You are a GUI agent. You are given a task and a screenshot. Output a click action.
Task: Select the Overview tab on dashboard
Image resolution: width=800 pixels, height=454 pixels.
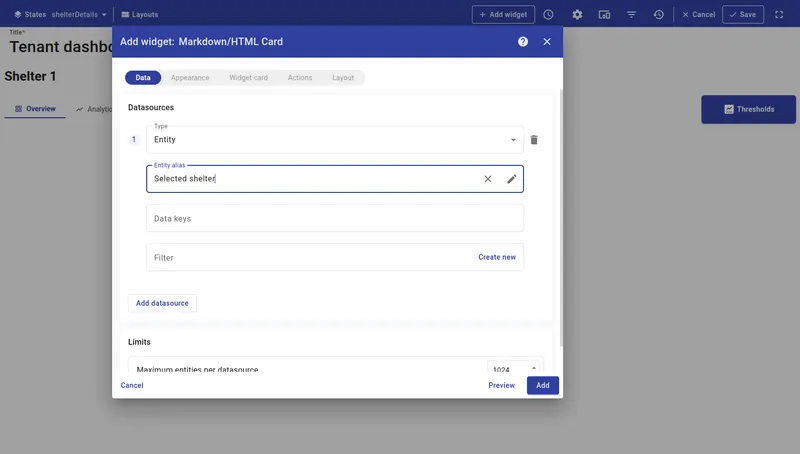pos(35,109)
